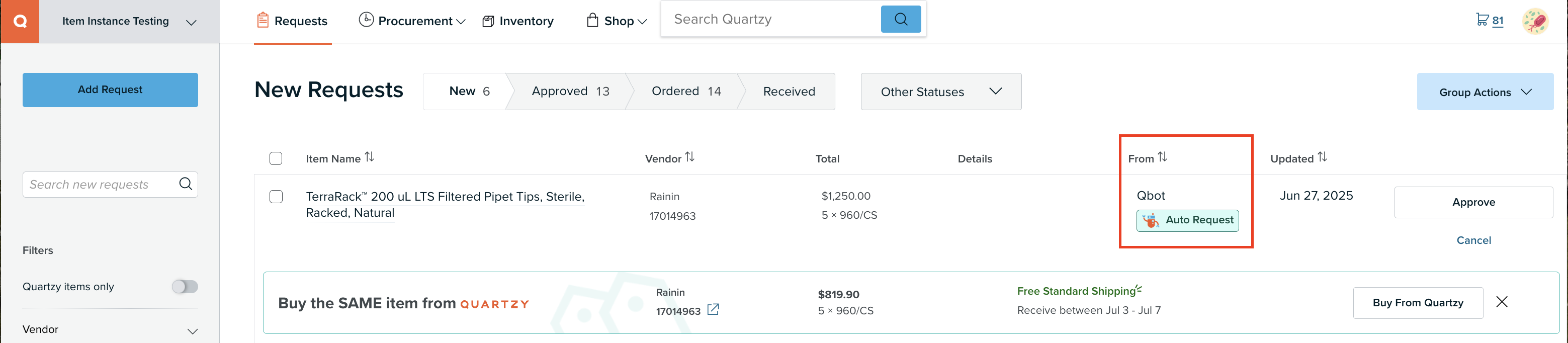Click the Inventory box icon

488,21
